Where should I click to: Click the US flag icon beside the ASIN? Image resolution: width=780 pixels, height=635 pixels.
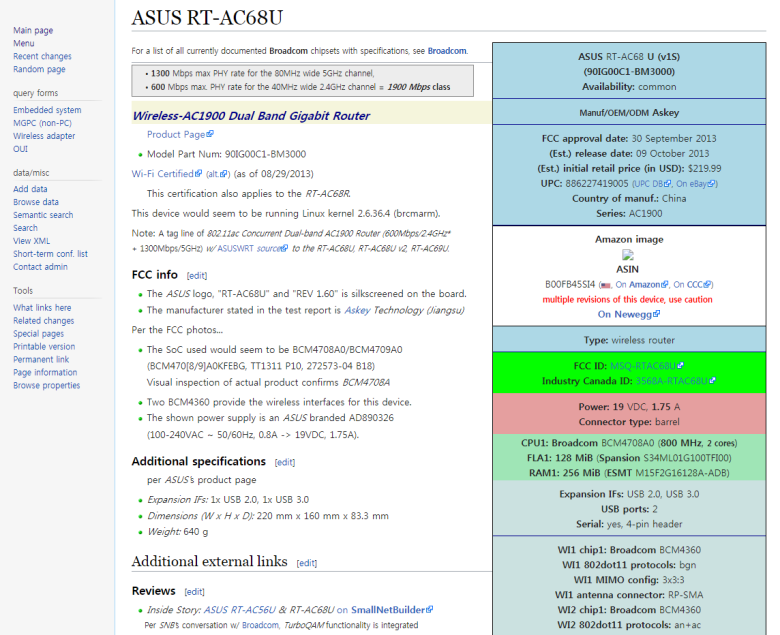606,285
